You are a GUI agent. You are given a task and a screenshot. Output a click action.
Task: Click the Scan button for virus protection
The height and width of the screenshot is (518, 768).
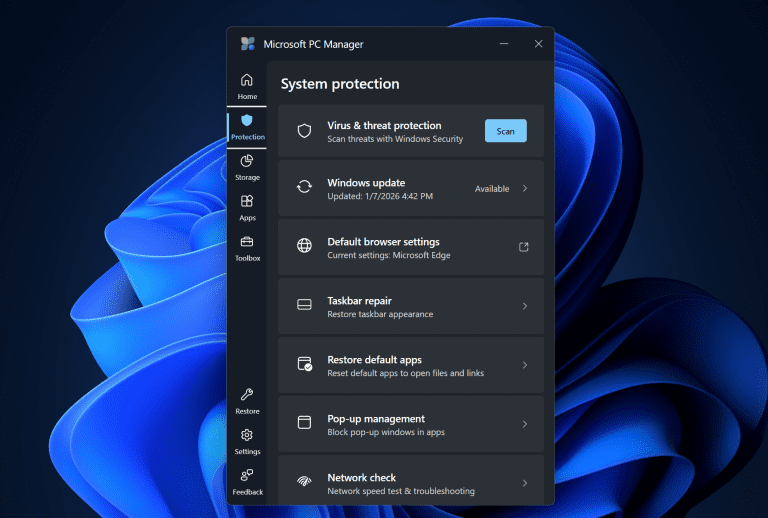[x=505, y=131]
